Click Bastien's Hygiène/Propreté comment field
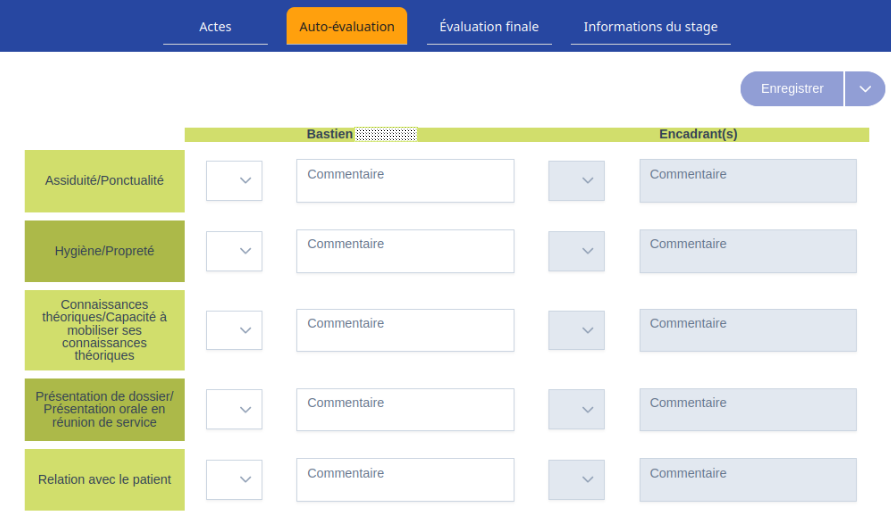This screenshot has height=511, width=891. (405, 251)
